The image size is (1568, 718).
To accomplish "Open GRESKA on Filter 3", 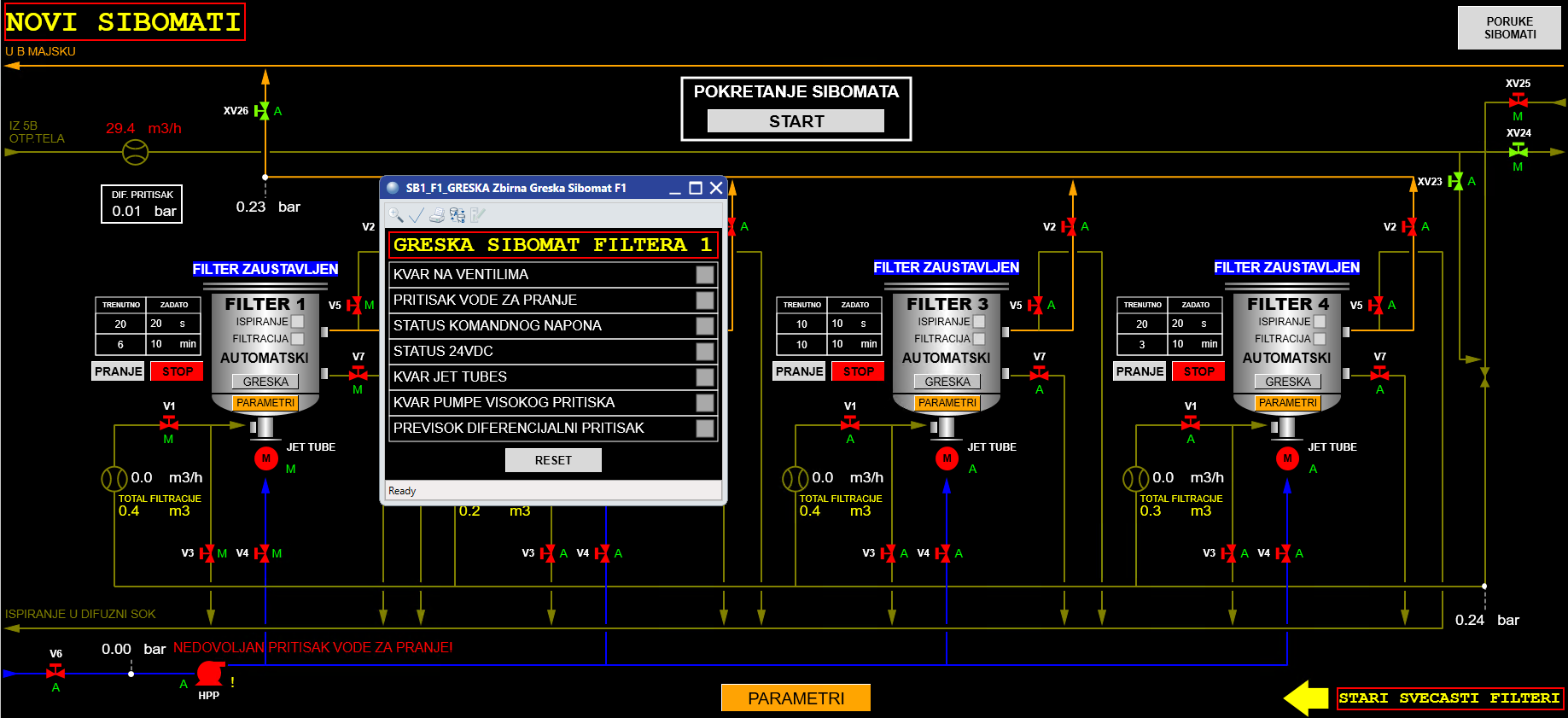I will [x=947, y=382].
